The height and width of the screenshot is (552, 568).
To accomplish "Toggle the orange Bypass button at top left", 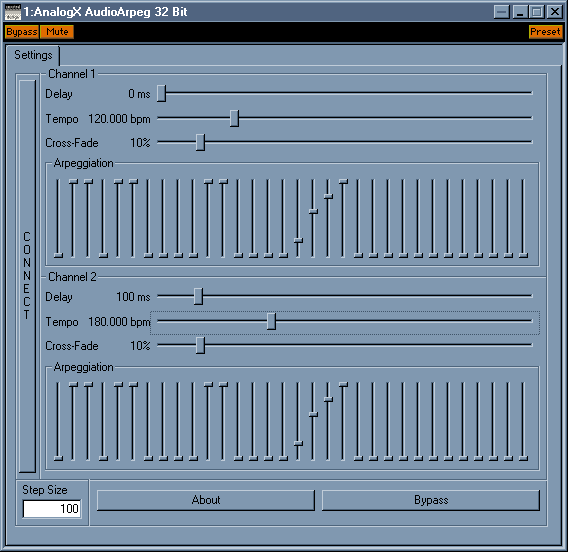I will [22, 32].
